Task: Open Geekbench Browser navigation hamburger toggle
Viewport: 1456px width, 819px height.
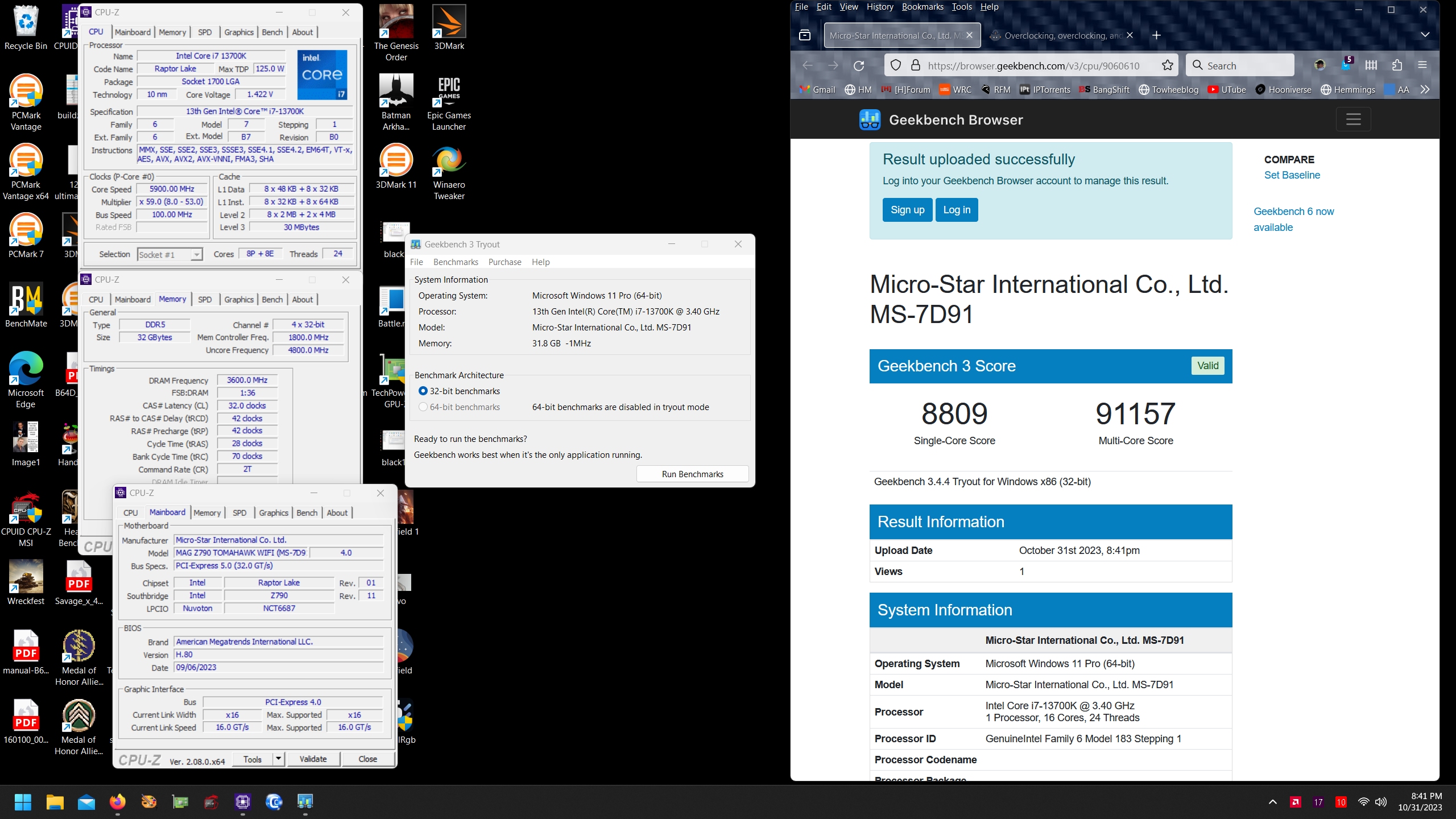Action: coord(1353,119)
